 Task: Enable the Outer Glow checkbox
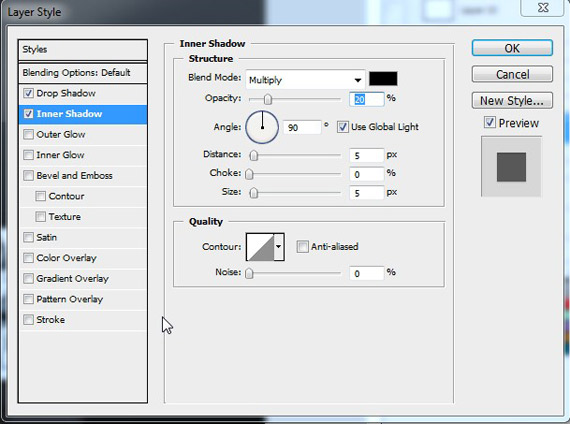(28, 135)
